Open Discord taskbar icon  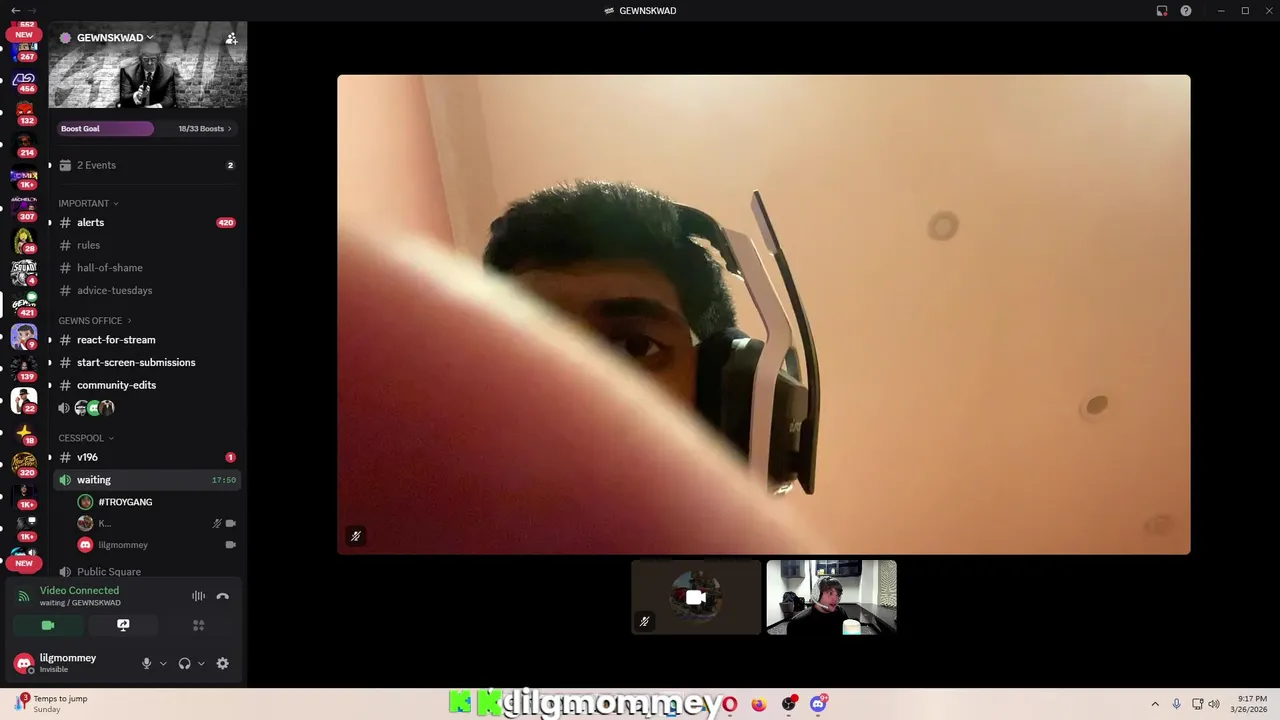point(818,704)
